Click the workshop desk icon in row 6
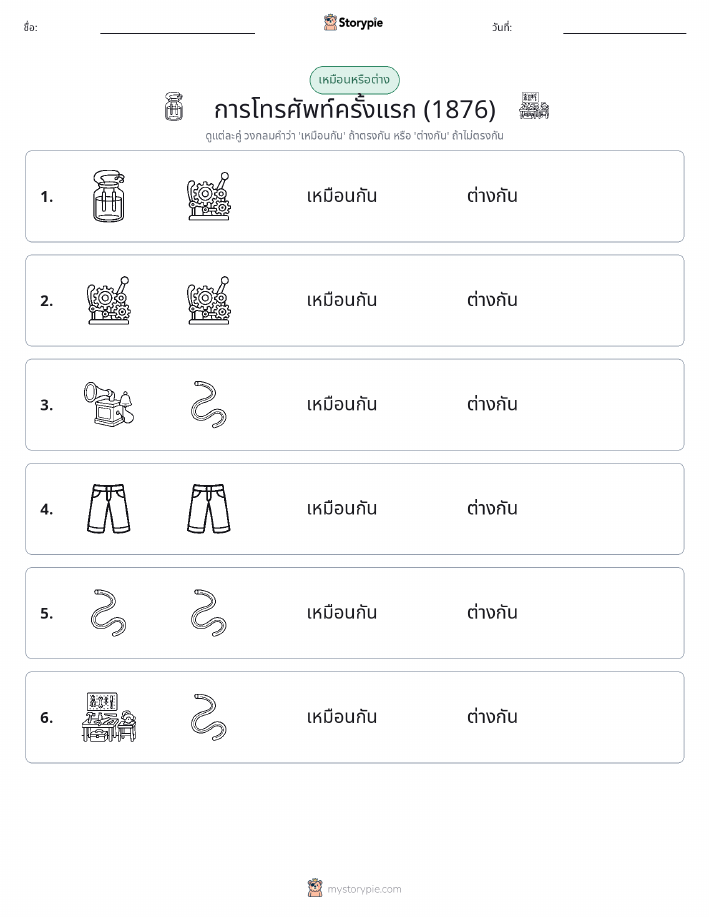The width and height of the screenshot is (709, 917). pyautogui.click(x=109, y=717)
